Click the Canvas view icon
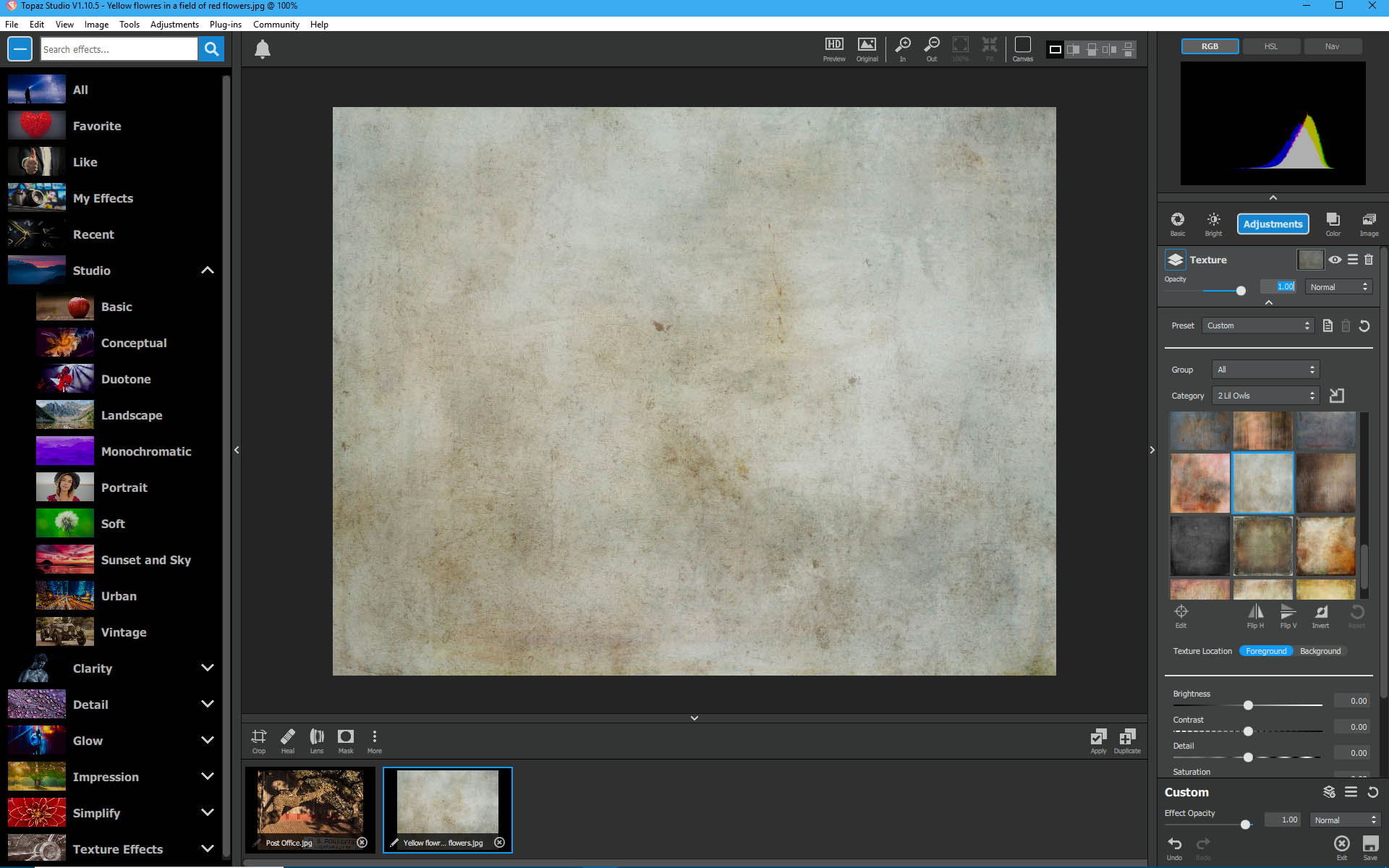 click(x=1022, y=49)
